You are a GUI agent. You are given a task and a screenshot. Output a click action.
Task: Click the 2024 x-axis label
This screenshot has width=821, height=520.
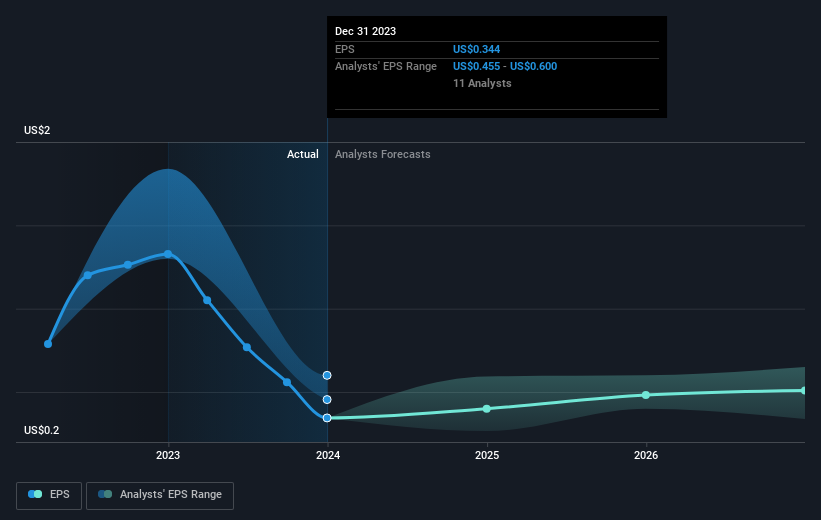tap(328, 455)
